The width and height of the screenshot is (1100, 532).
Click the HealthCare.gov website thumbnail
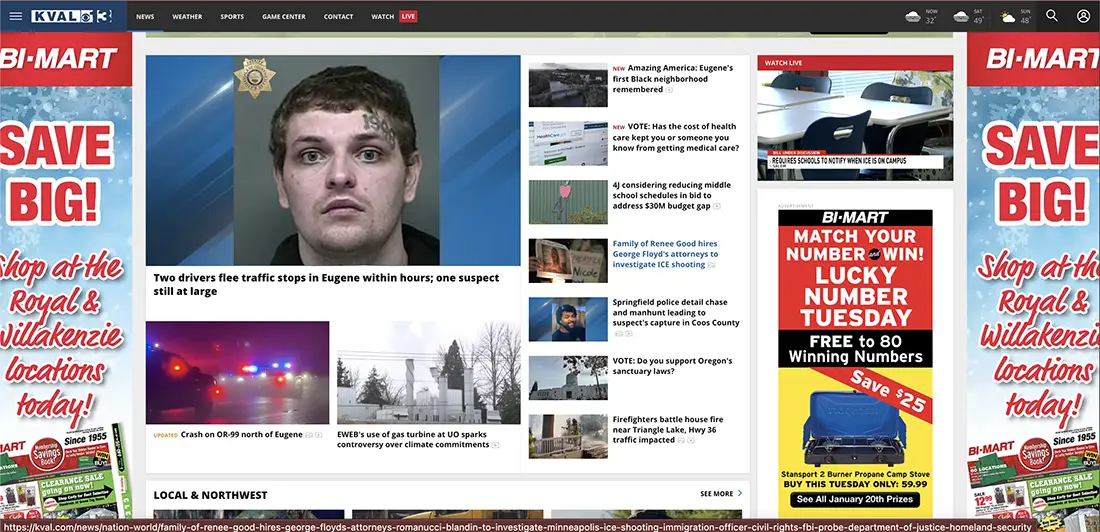coord(568,143)
